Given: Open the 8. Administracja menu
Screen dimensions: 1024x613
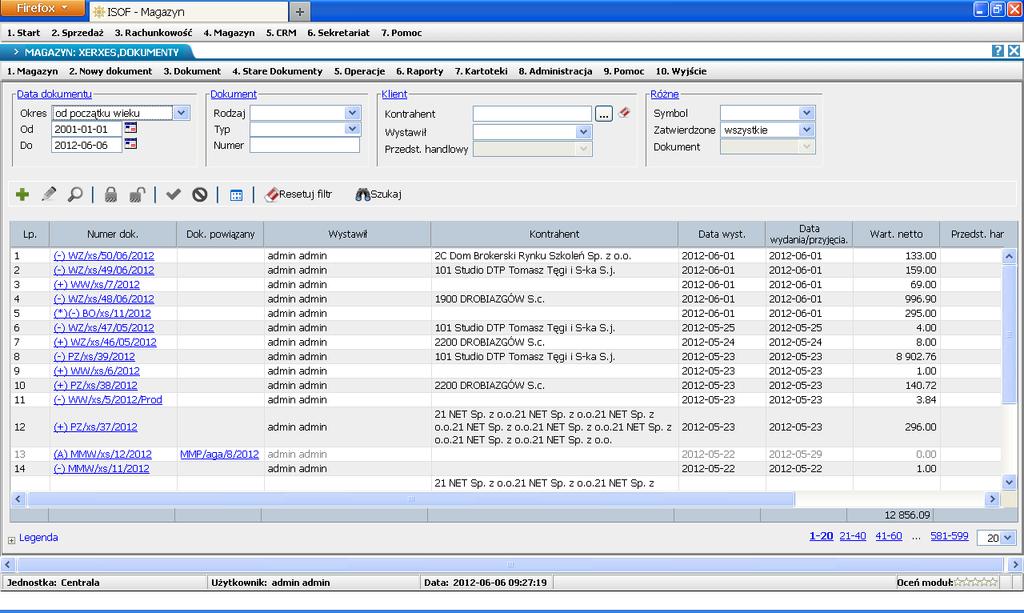Looking at the screenshot, I should 555,71.
